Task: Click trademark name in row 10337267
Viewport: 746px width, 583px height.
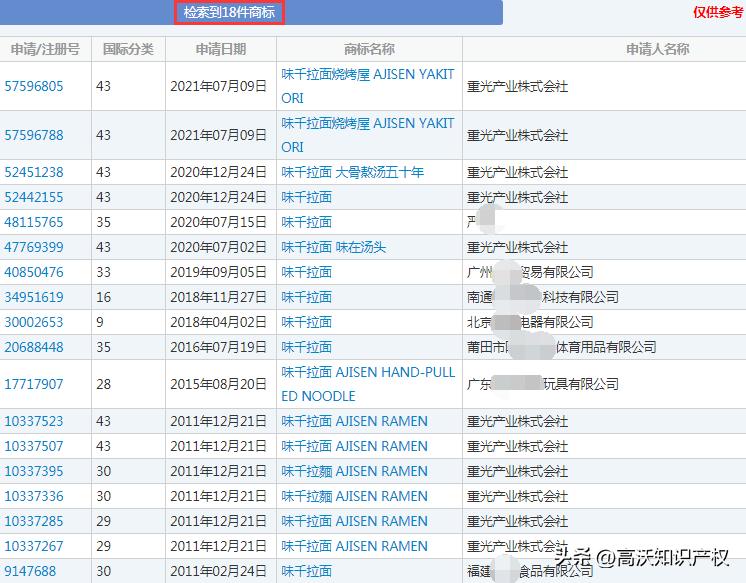Action: tap(354, 546)
